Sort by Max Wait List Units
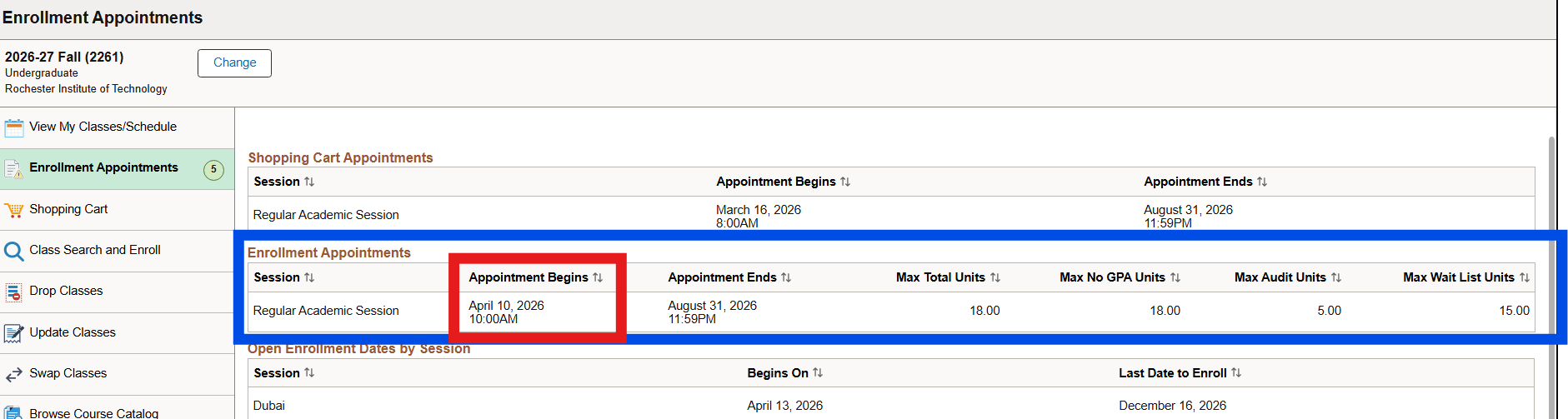1568x419 pixels. (1525, 277)
